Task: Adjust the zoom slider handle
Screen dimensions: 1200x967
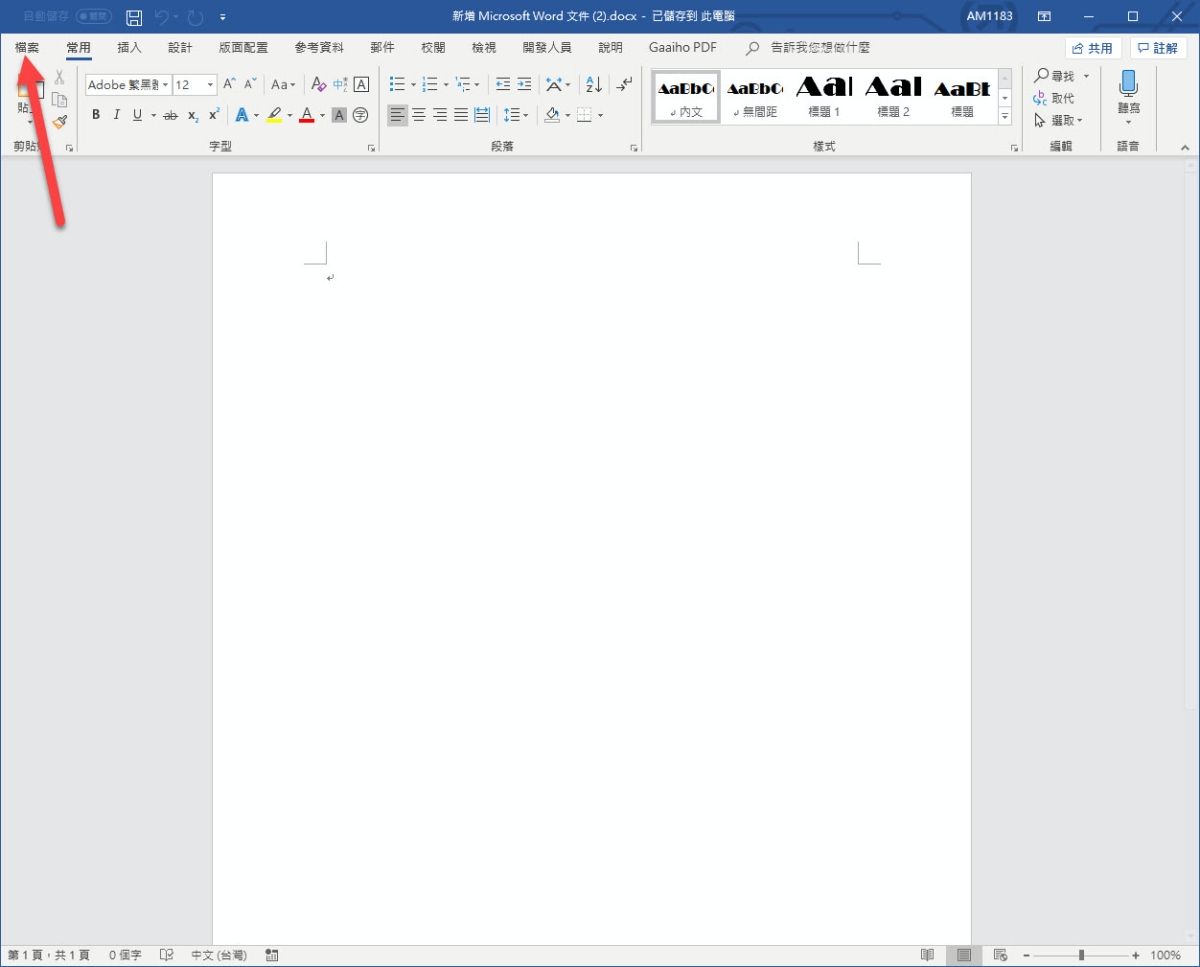Action: [1081, 955]
